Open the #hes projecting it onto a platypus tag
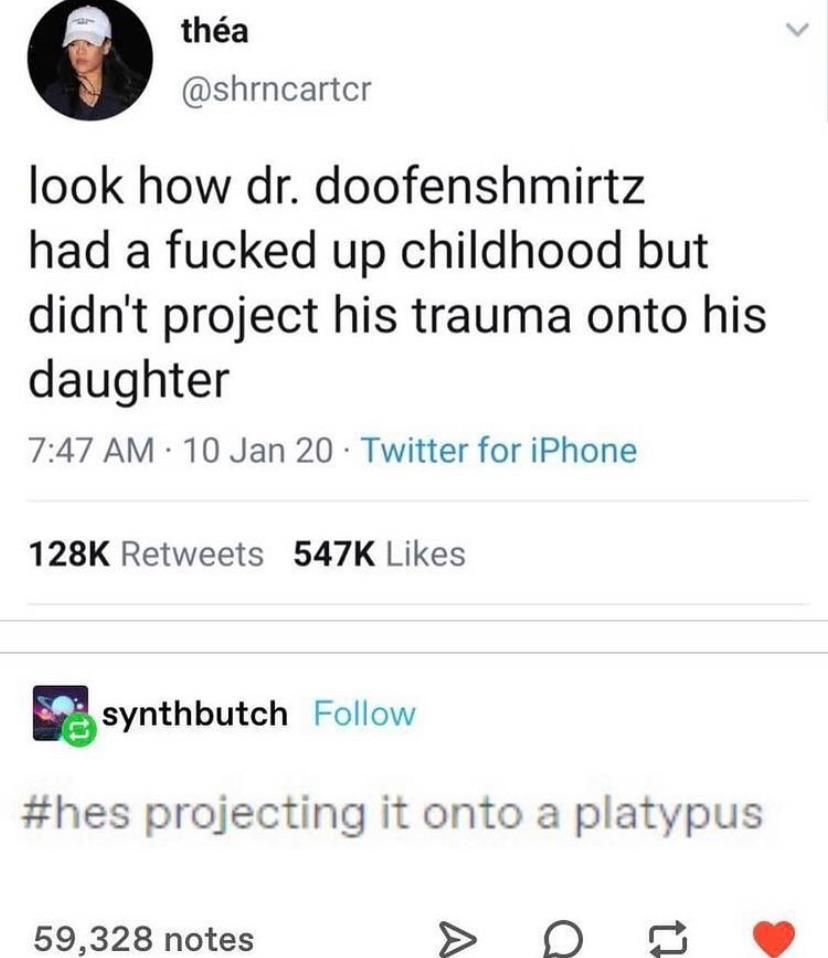The width and height of the screenshot is (828, 958). 392,814
